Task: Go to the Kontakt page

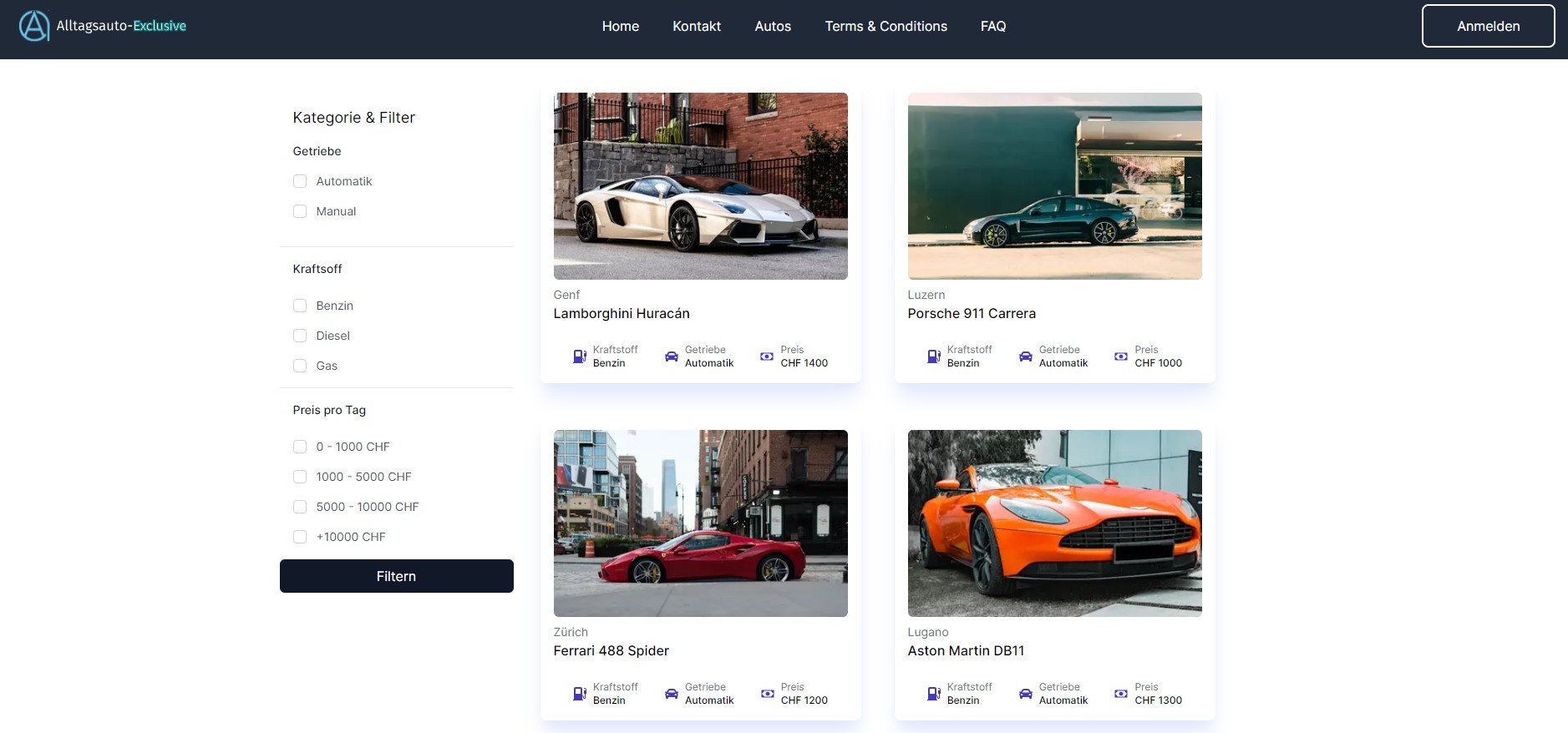Action: (x=696, y=26)
